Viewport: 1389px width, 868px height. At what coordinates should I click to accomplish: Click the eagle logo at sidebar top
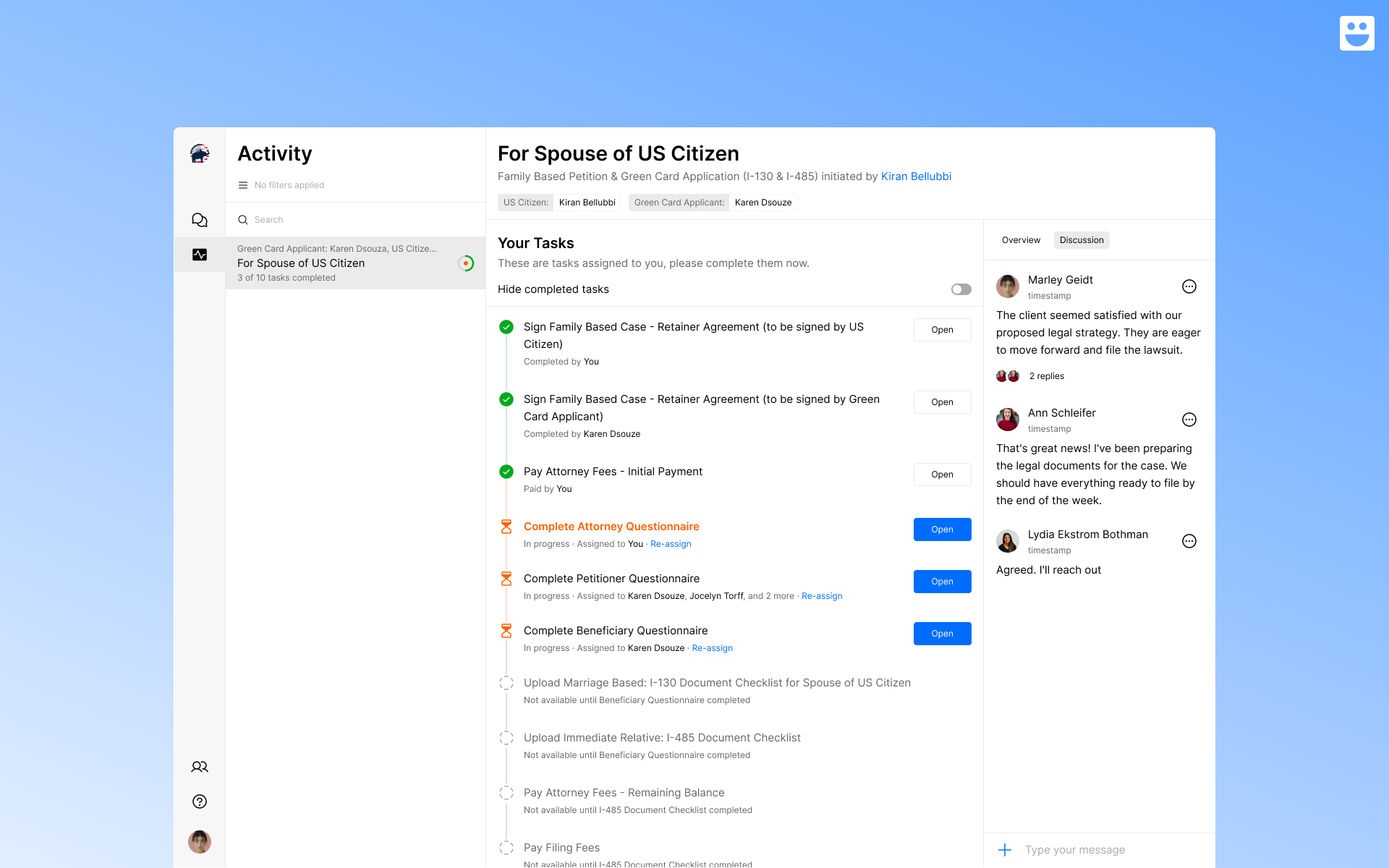[200, 153]
